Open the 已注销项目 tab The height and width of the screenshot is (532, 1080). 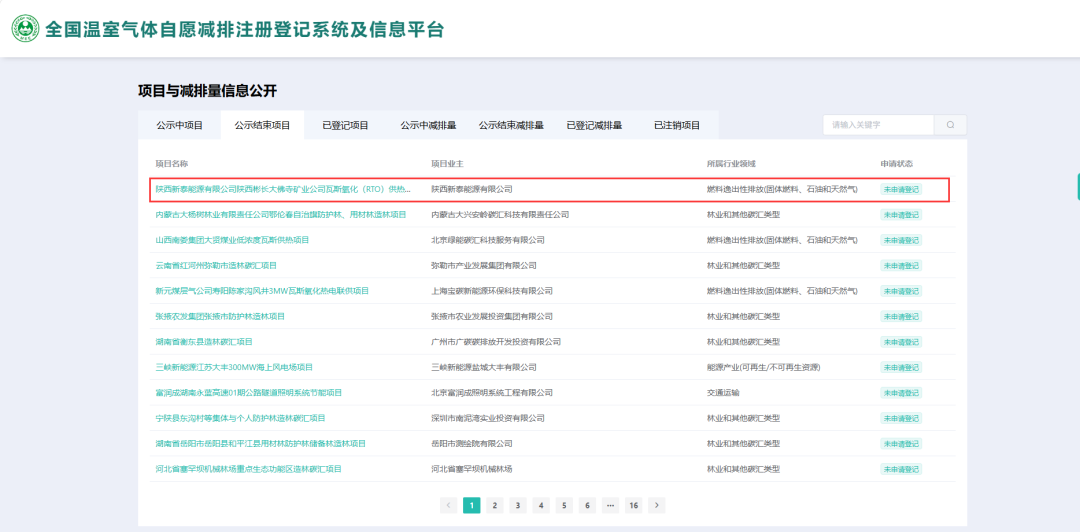point(677,125)
